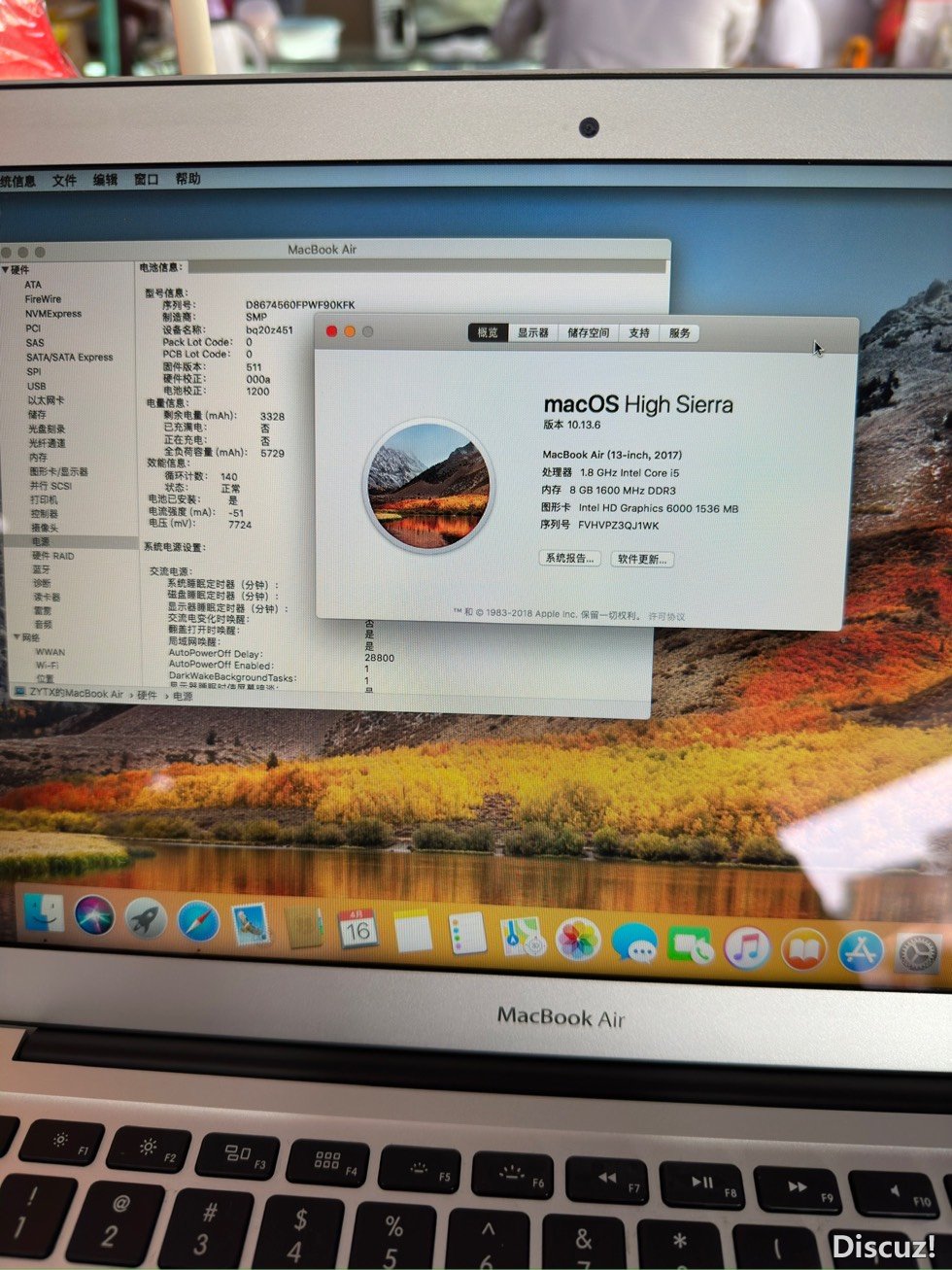Viewport: 952px width, 1270px height.
Task: Select SATA/SATA Express in sidebar
Action: [x=70, y=358]
